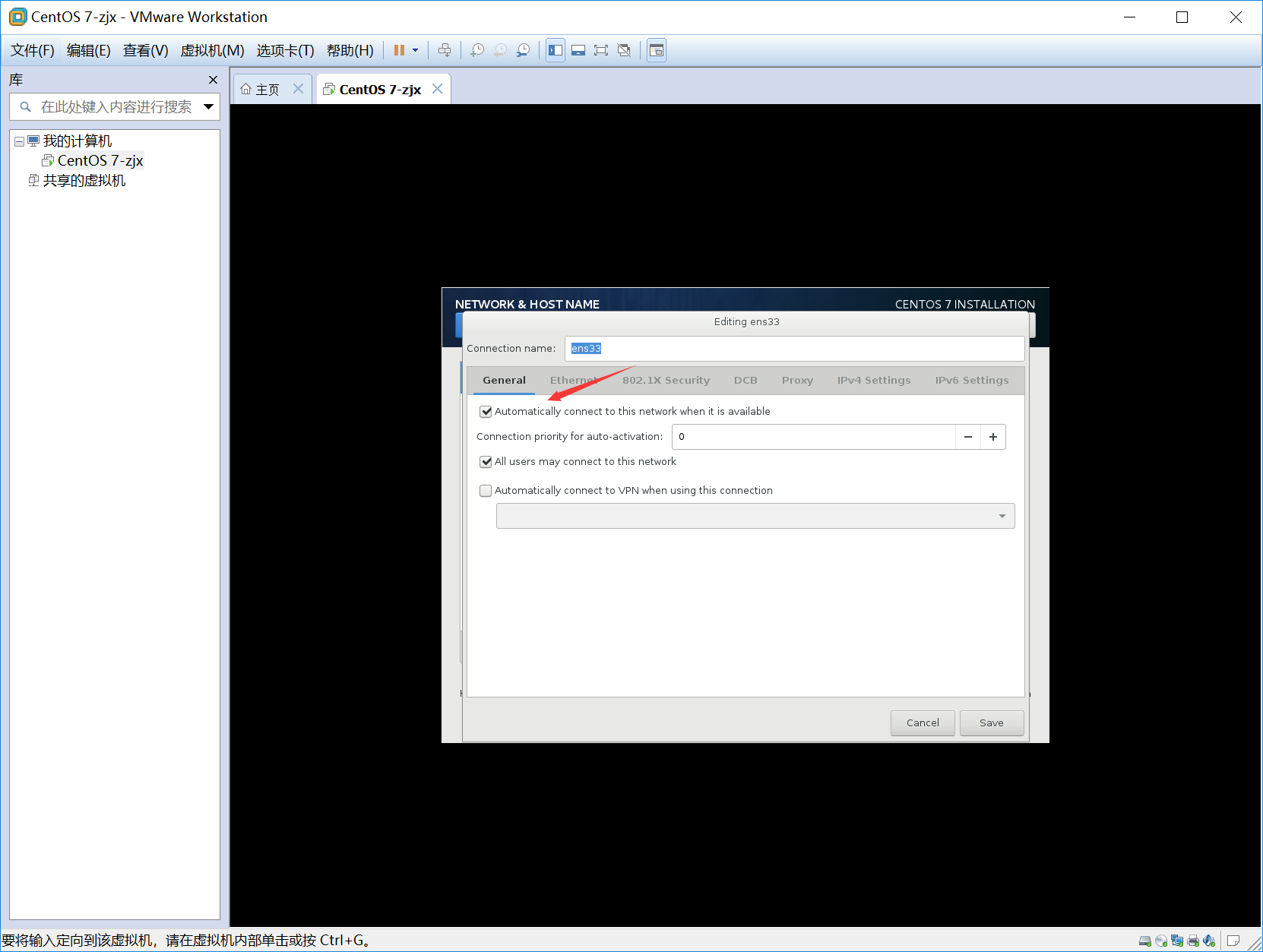Toggle the library sidebar view
The width and height of the screenshot is (1263, 952).
[556, 50]
